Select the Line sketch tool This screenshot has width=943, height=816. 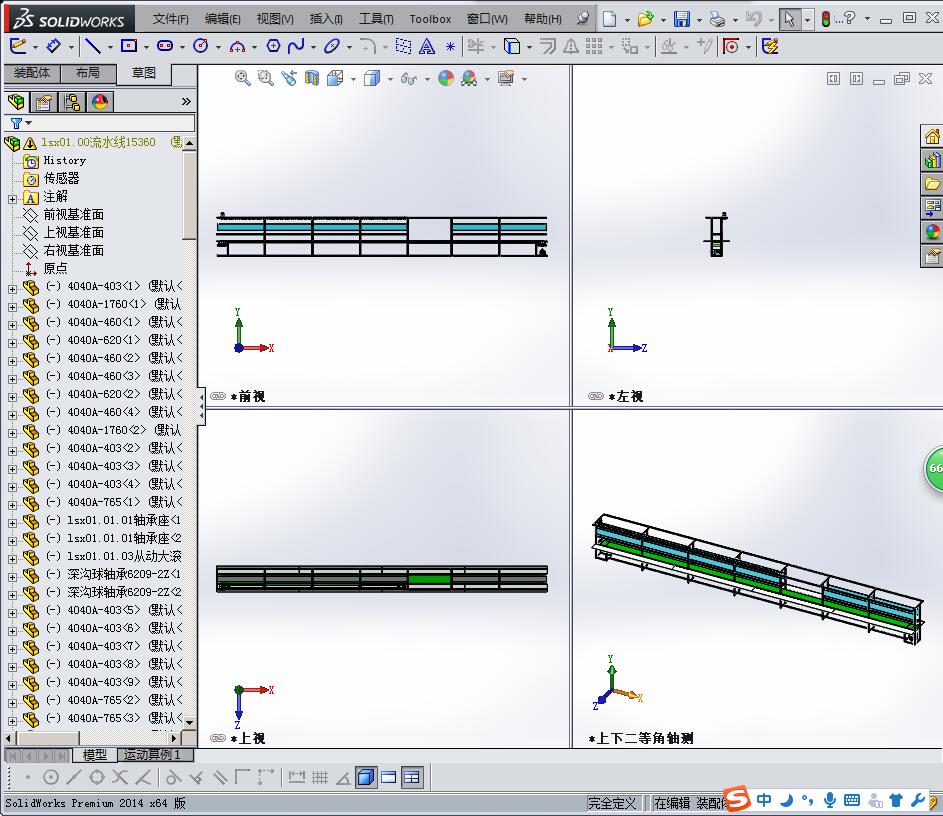pos(93,46)
